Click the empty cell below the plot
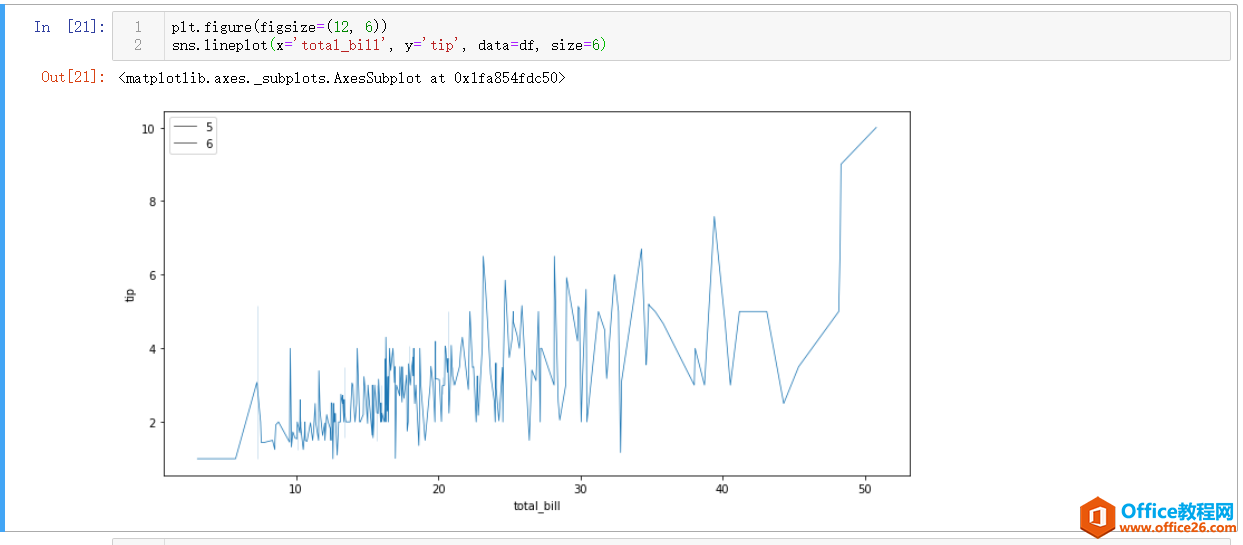Viewport: 1243px width, 545px height. [670, 541]
